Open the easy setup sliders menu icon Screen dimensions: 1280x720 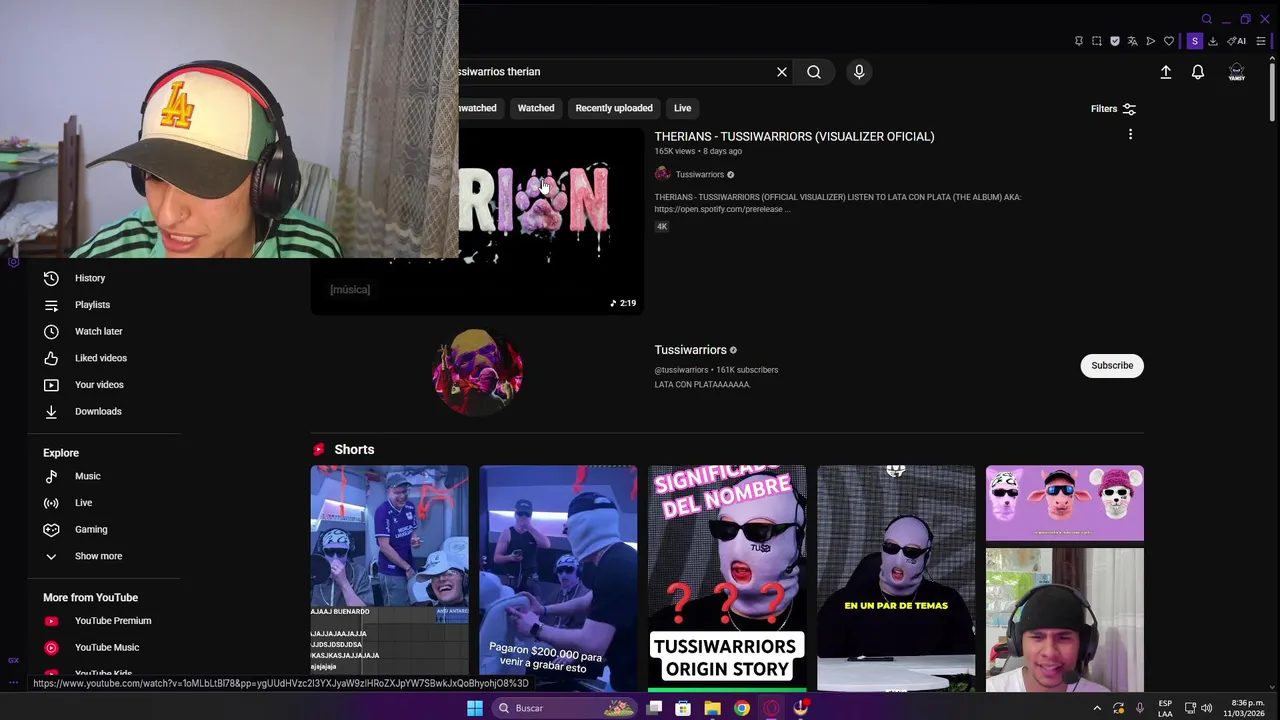coord(1261,41)
